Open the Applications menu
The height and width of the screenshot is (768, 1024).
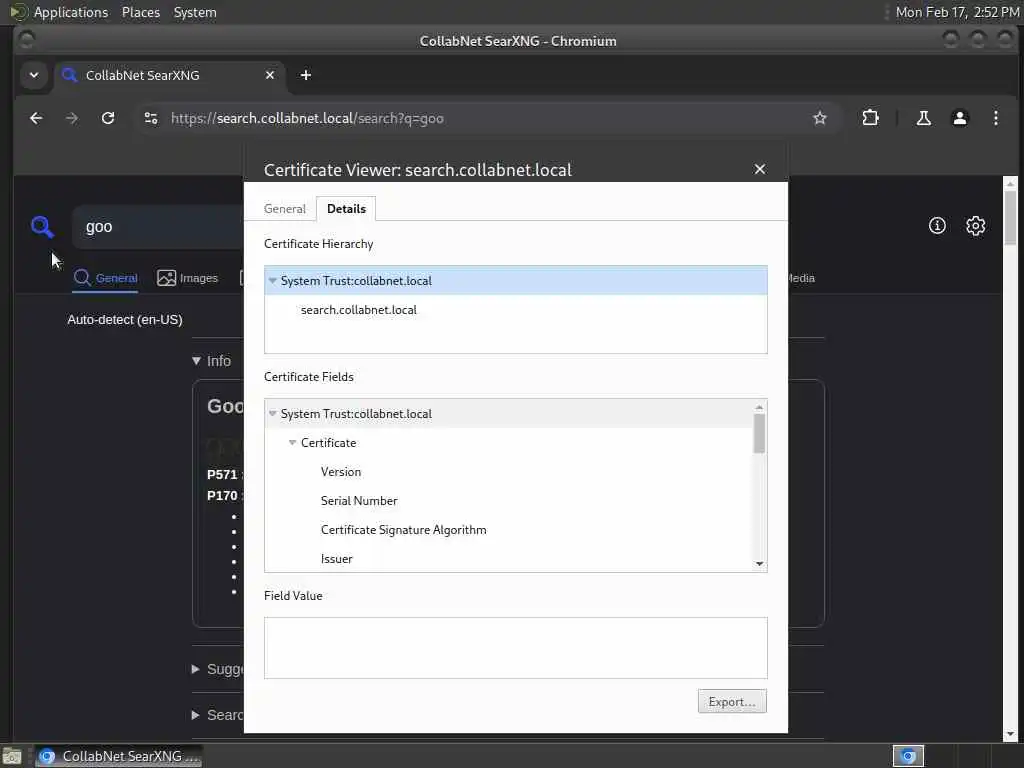[x=71, y=12]
